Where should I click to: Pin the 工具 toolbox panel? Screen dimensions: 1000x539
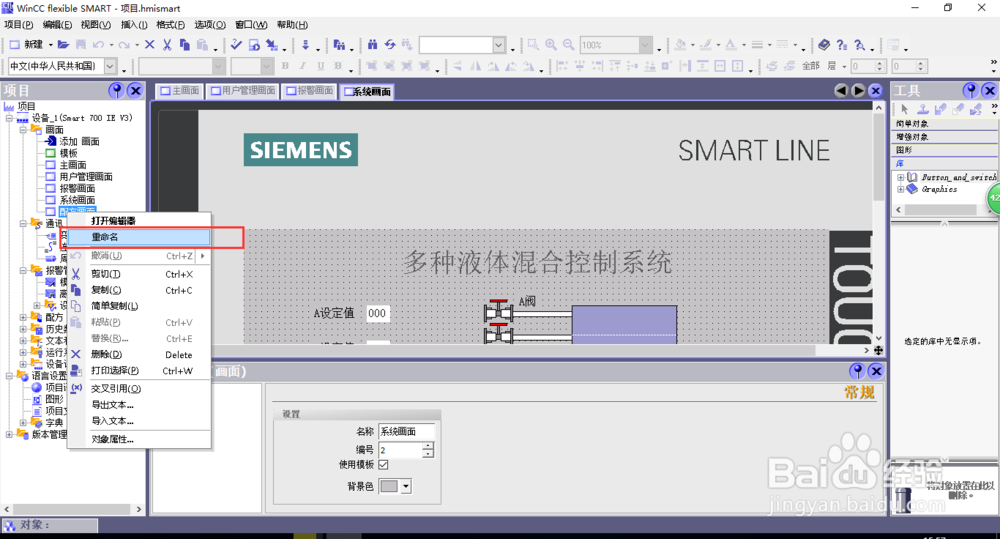pos(971,91)
